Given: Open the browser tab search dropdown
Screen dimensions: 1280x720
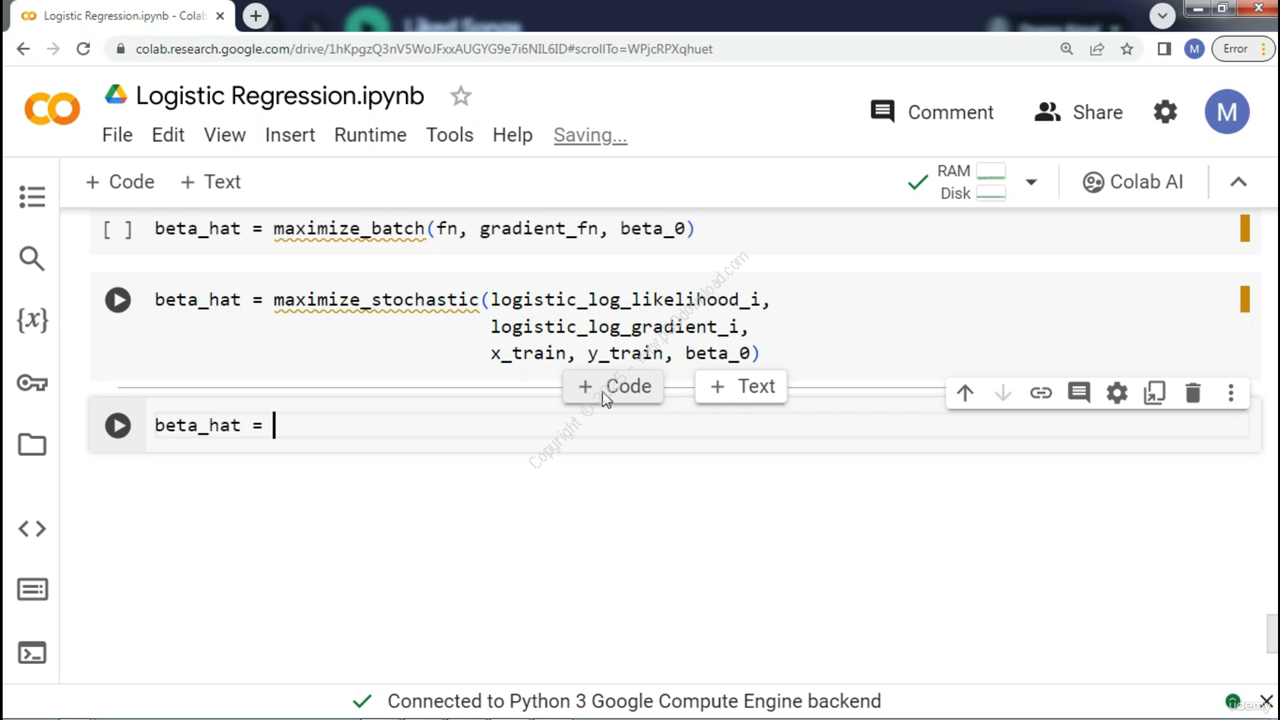Looking at the screenshot, I should click(1162, 15).
